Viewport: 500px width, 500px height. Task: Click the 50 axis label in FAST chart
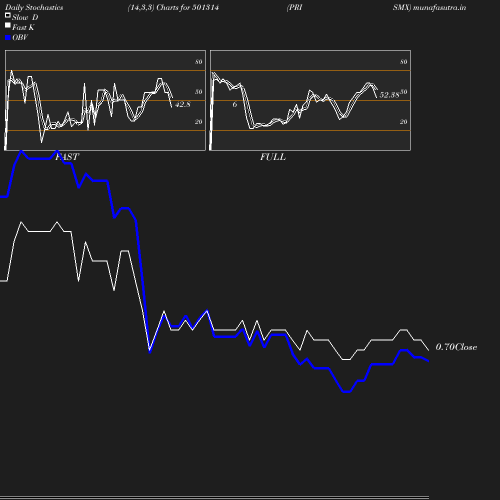tap(199, 92)
